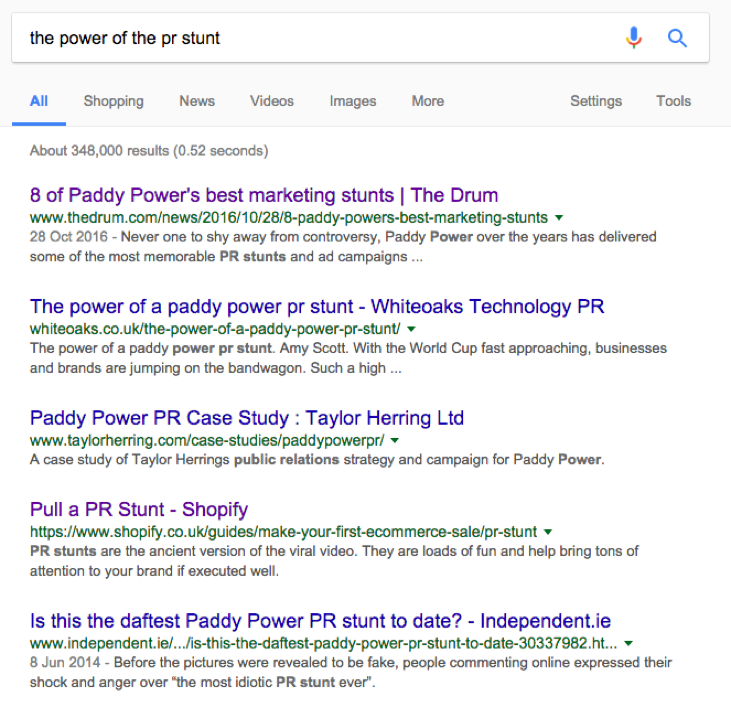Expand dropdown arrow beside whiteoaks.co.uk URL
731x707 pixels.
[411, 329]
